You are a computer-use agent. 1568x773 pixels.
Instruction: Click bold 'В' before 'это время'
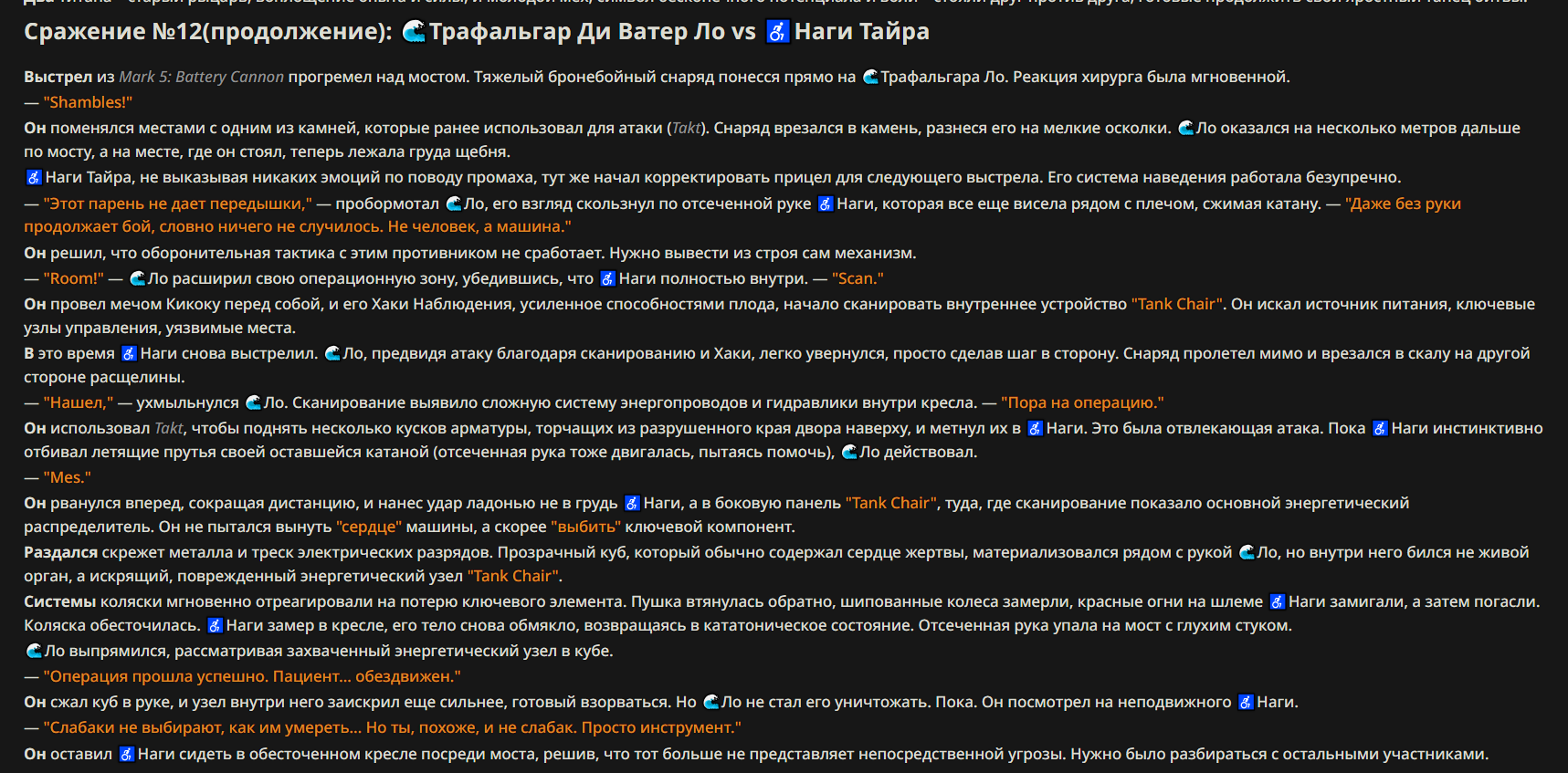(x=29, y=353)
